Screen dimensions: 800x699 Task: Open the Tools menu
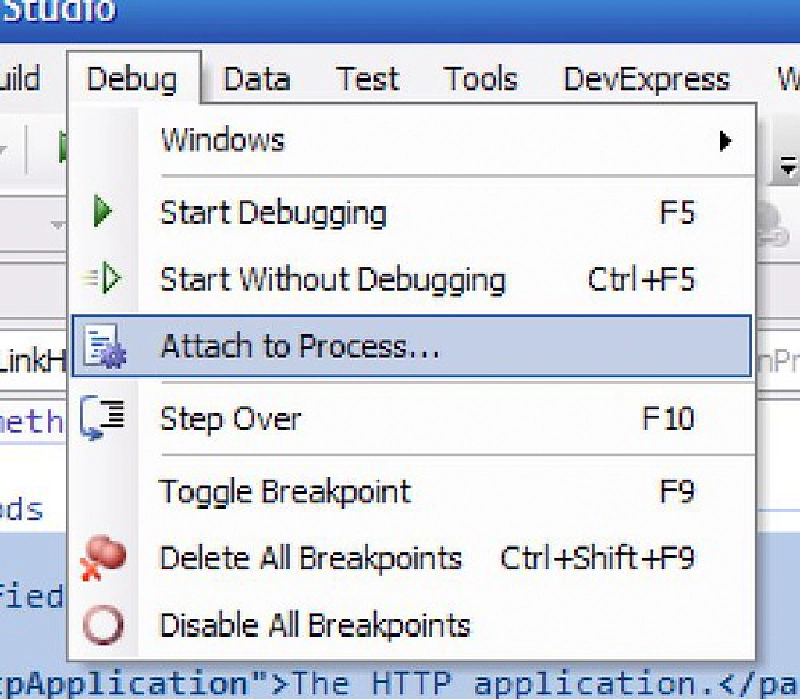tap(481, 78)
